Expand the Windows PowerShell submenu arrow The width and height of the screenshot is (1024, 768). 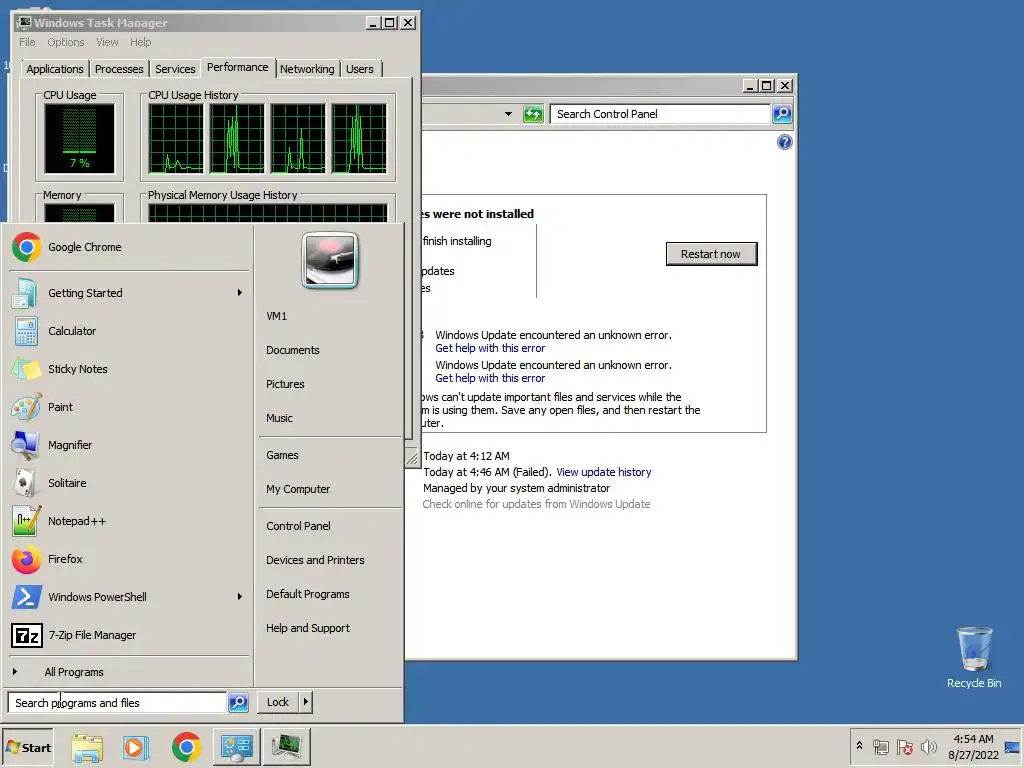point(240,597)
